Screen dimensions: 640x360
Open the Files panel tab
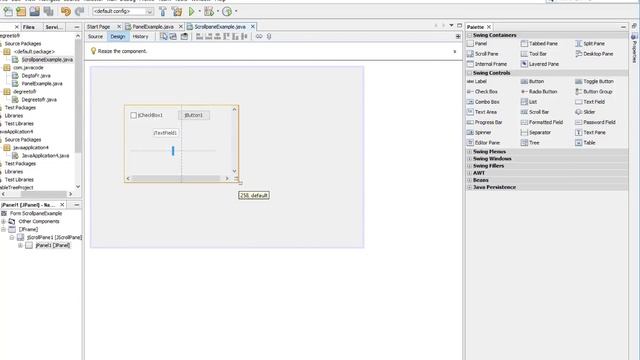(x=29, y=27)
